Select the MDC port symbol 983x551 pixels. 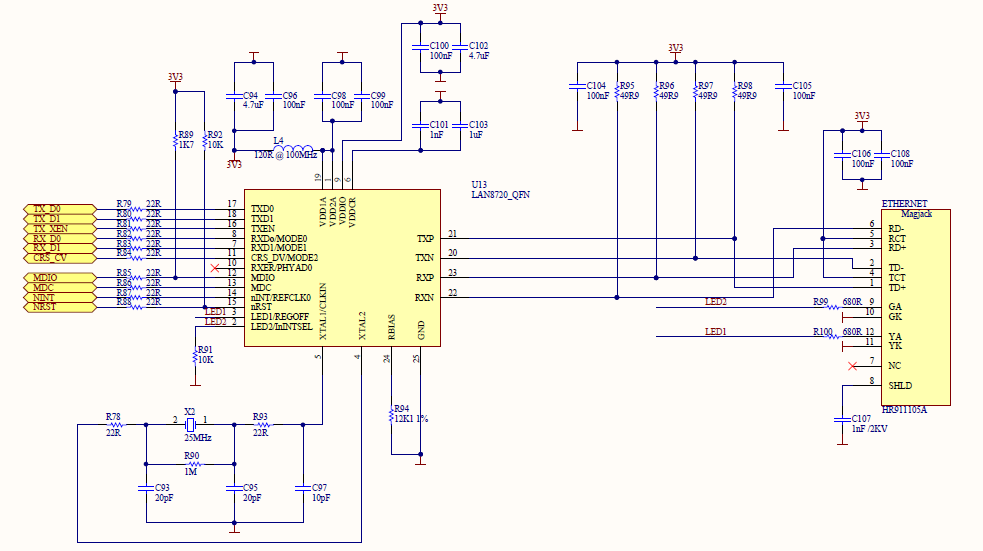60,288
